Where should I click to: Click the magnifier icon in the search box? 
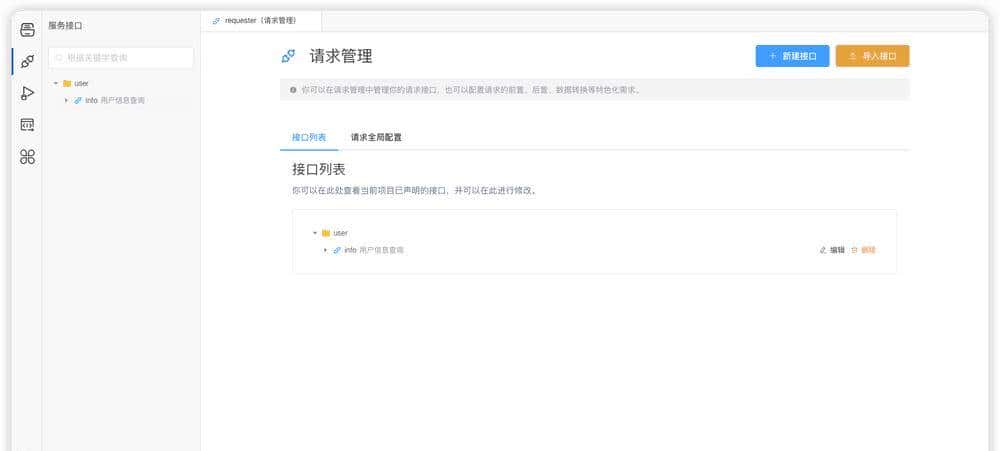click(60, 57)
